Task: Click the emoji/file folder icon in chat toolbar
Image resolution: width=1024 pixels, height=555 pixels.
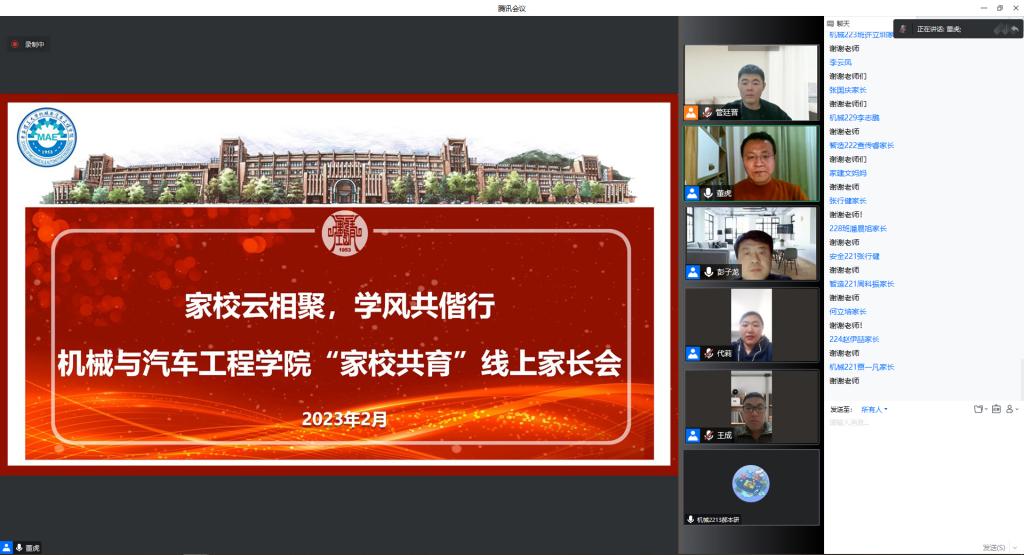Action: coord(978,409)
